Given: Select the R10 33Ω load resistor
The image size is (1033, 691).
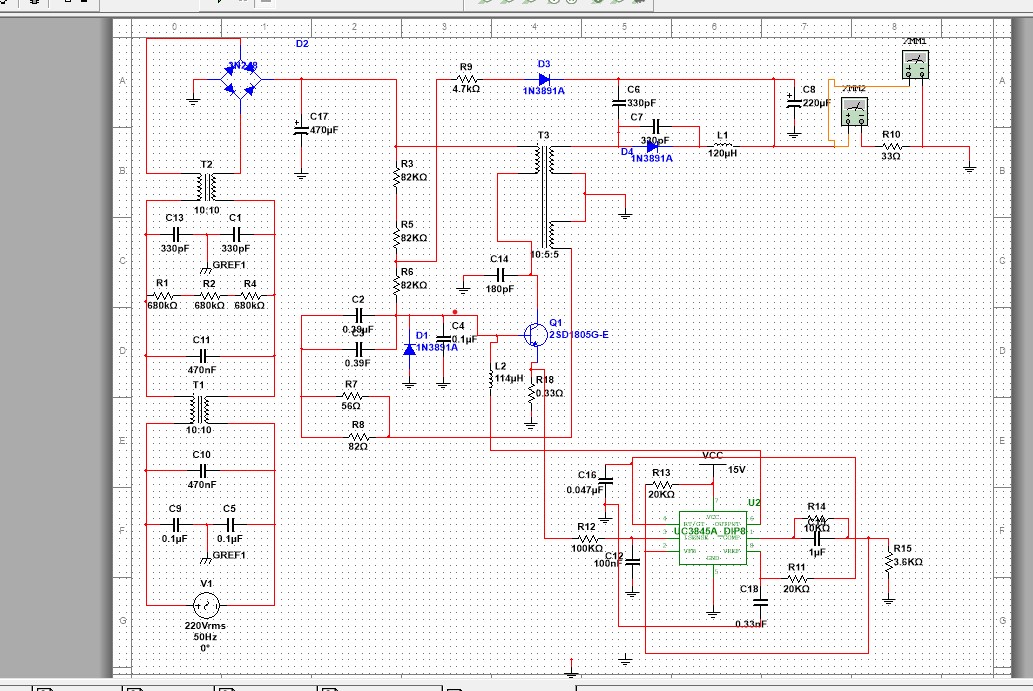Looking at the screenshot, I should 891,146.
